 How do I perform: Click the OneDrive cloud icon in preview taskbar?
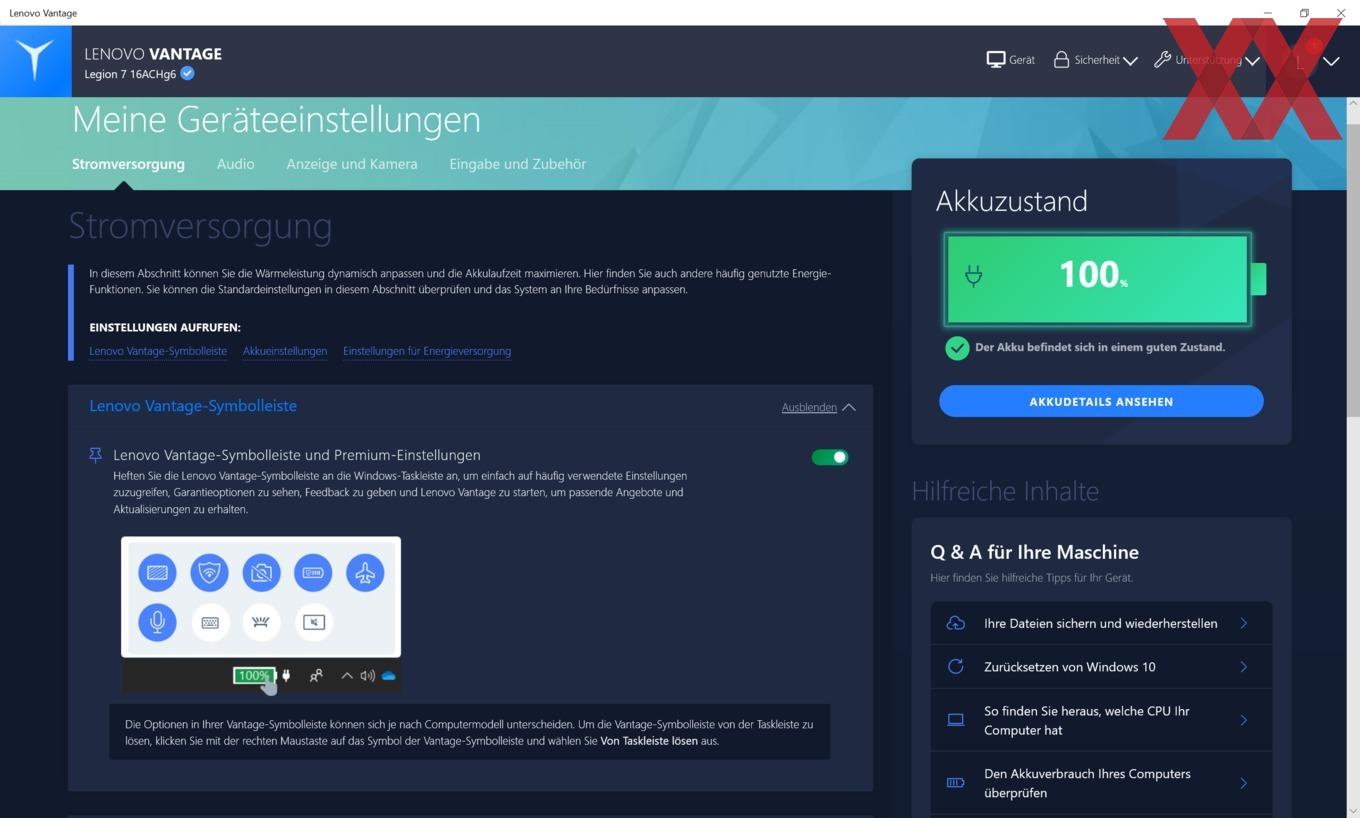tap(389, 676)
